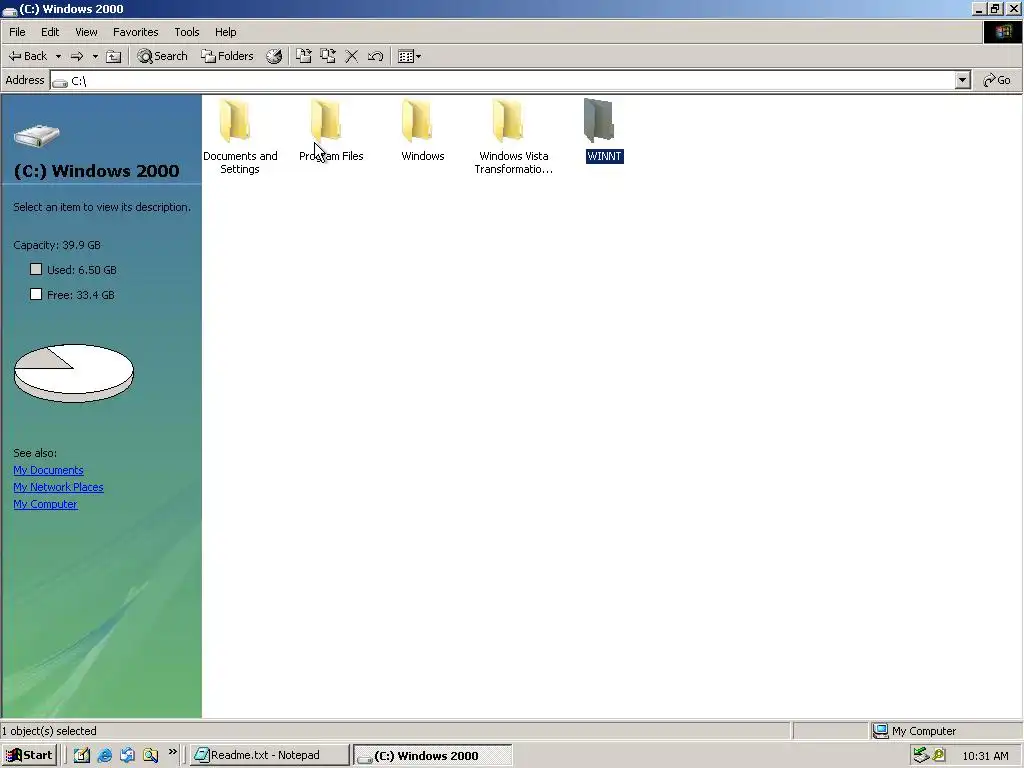Click the Copy To toolbar icon
This screenshot has width=1024, height=768.
point(328,56)
